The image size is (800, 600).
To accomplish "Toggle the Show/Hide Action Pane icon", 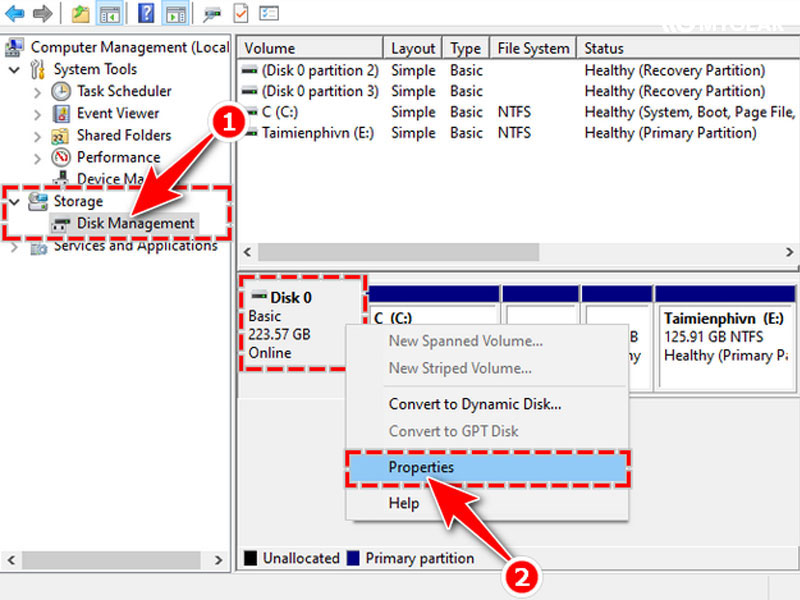I will (175, 14).
